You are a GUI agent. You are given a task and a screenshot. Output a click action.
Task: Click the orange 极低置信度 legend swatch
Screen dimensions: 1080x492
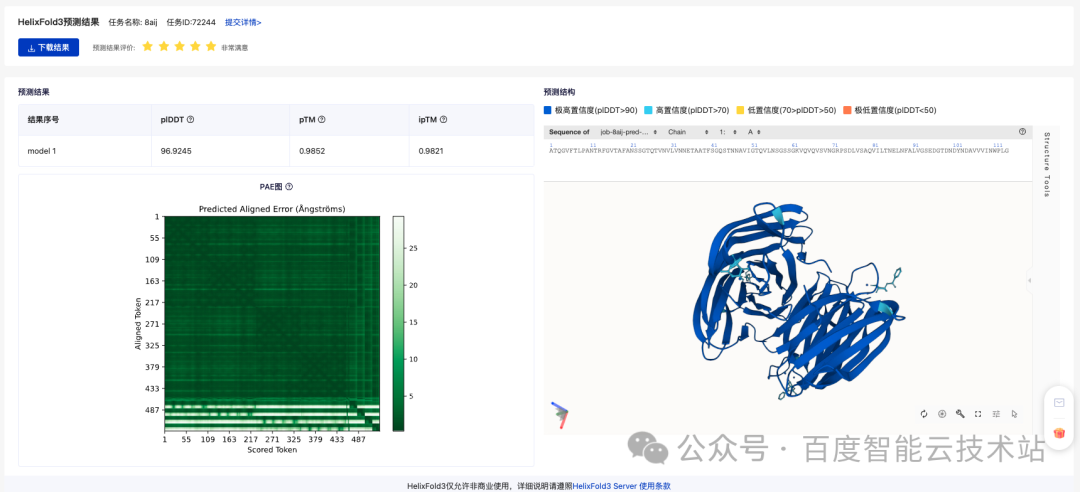point(847,110)
